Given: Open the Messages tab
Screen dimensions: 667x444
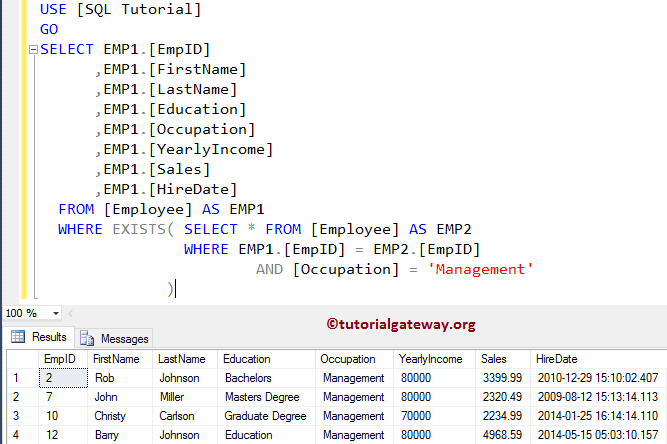Looking at the screenshot, I should coord(115,338).
